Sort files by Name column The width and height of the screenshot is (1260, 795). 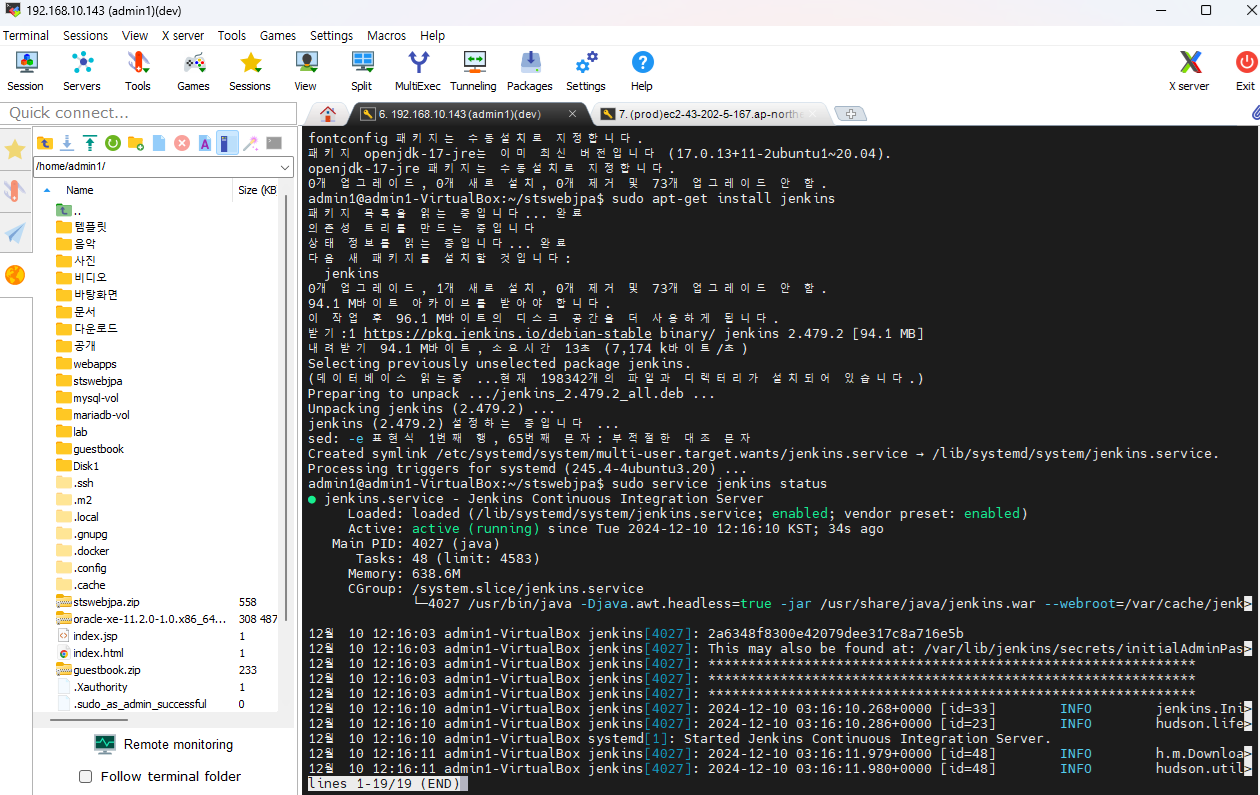pyautogui.click(x=79, y=190)
